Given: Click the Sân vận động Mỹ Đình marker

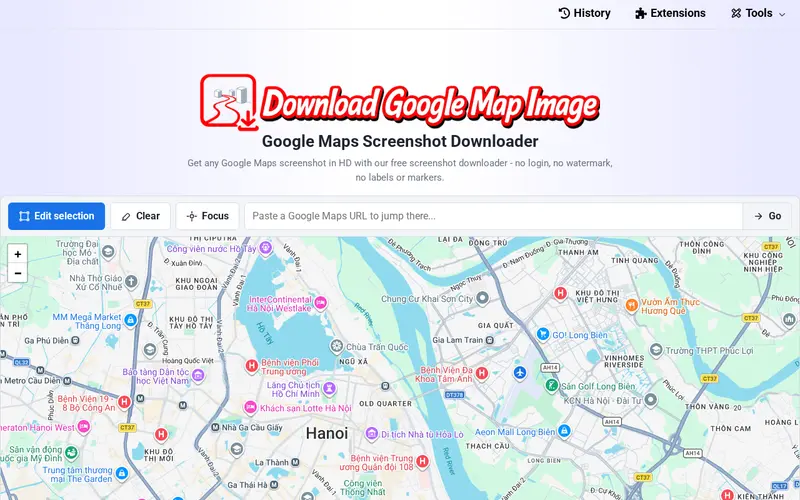Looking at the screenshot, I should pyautogui.click(x=71, y=453).
